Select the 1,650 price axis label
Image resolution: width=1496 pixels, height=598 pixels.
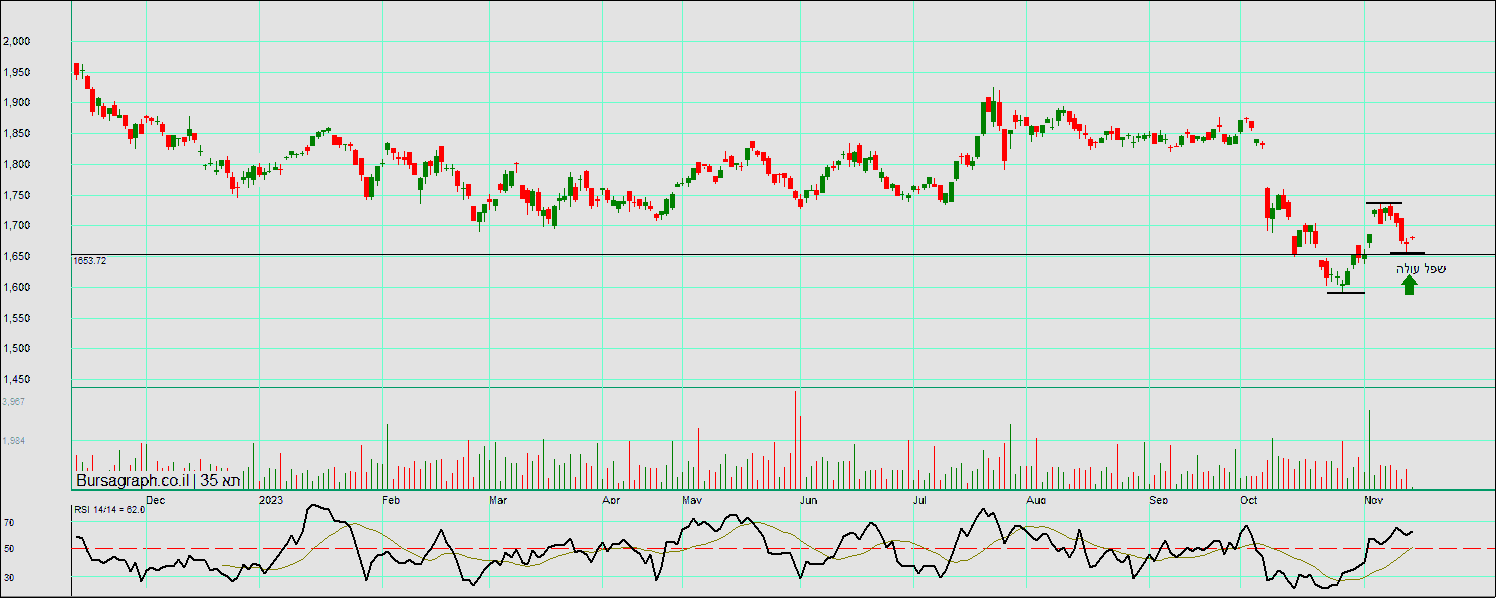pos(17,256)
